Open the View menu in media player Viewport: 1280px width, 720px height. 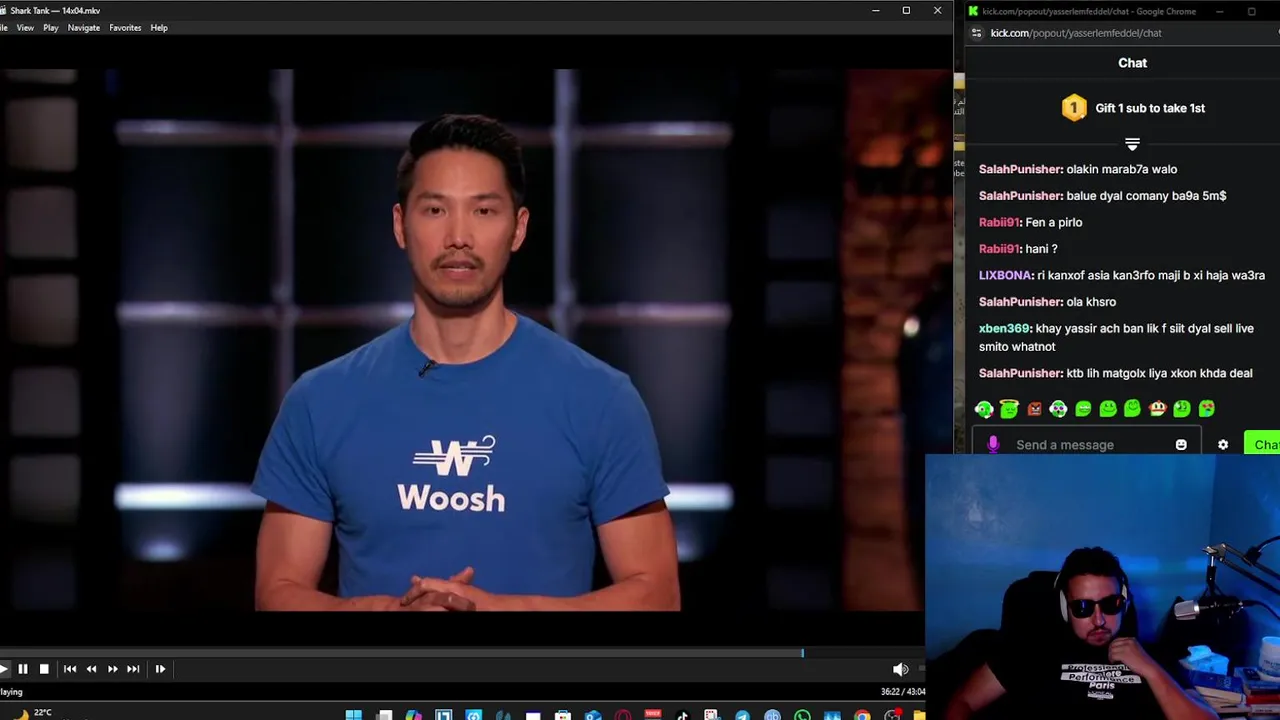tap(25, 28)
